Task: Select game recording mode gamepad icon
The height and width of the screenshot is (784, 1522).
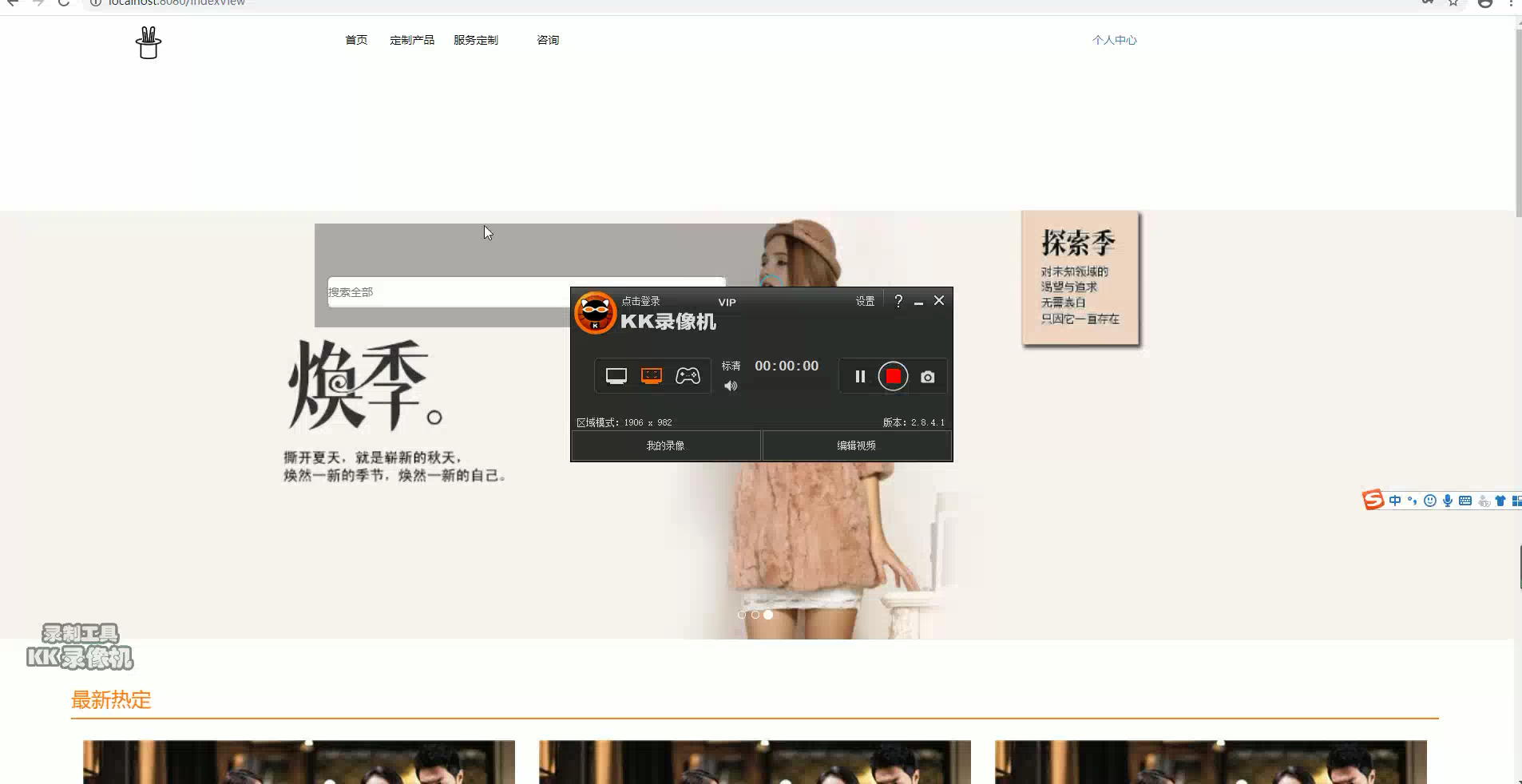Action: 688,375
